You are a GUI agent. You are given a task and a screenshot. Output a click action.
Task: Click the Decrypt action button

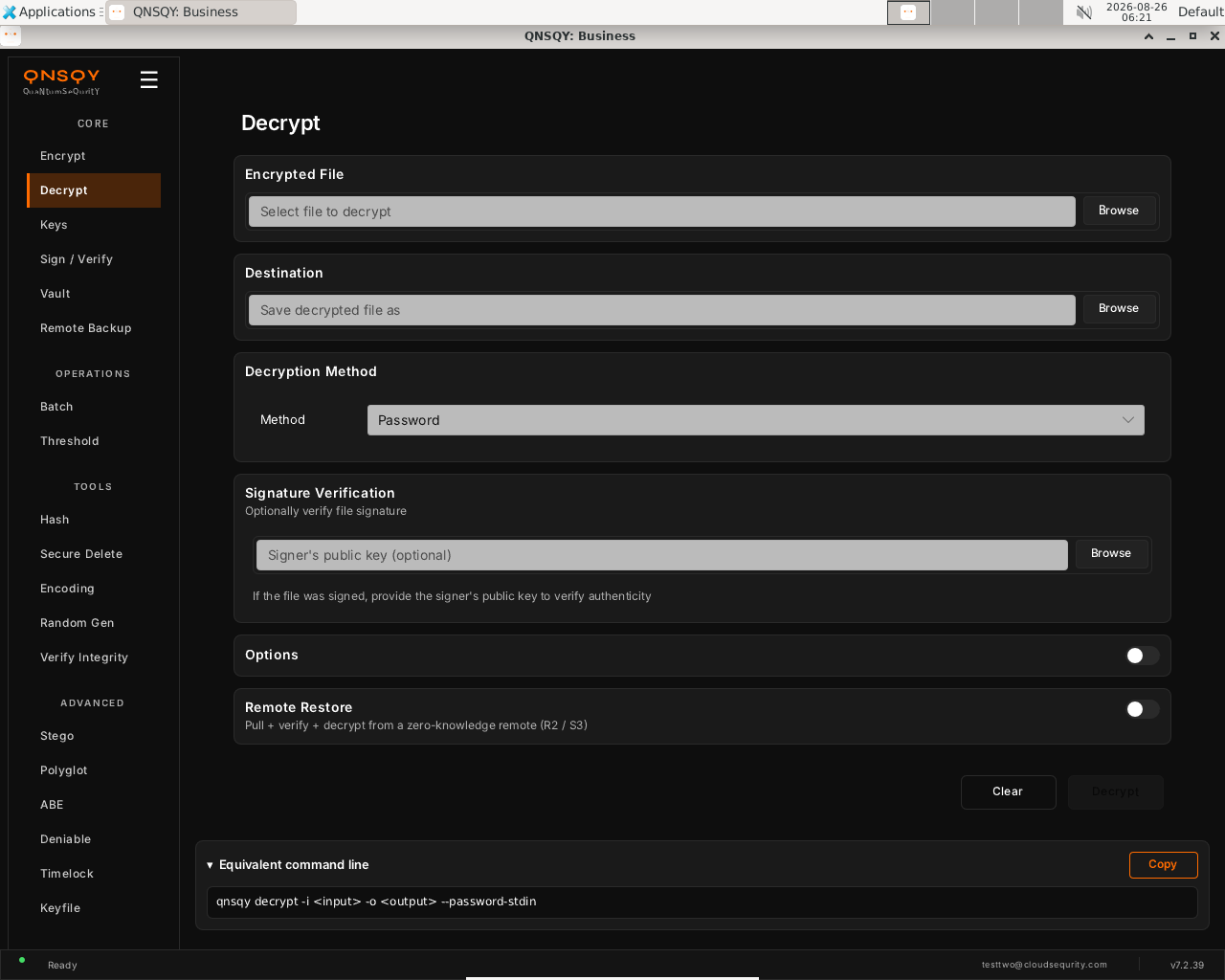1116,792
